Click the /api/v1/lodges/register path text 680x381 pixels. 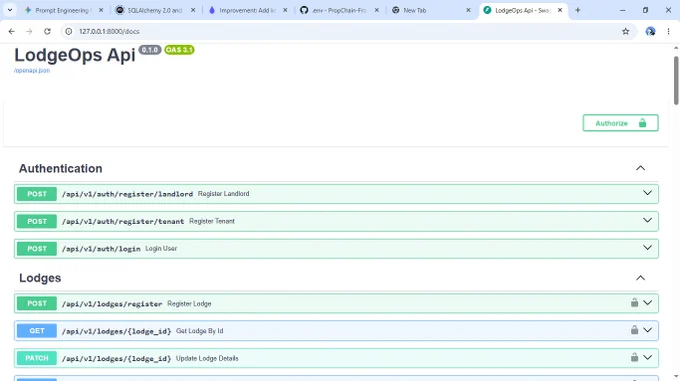coord(112,304)
